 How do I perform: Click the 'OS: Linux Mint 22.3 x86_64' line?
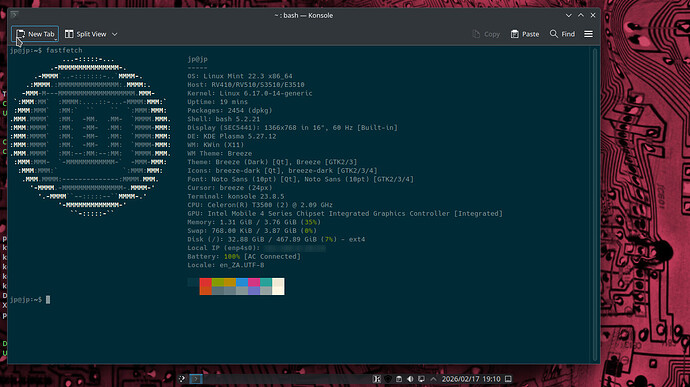pyautogui.click(x=240, y=76)
